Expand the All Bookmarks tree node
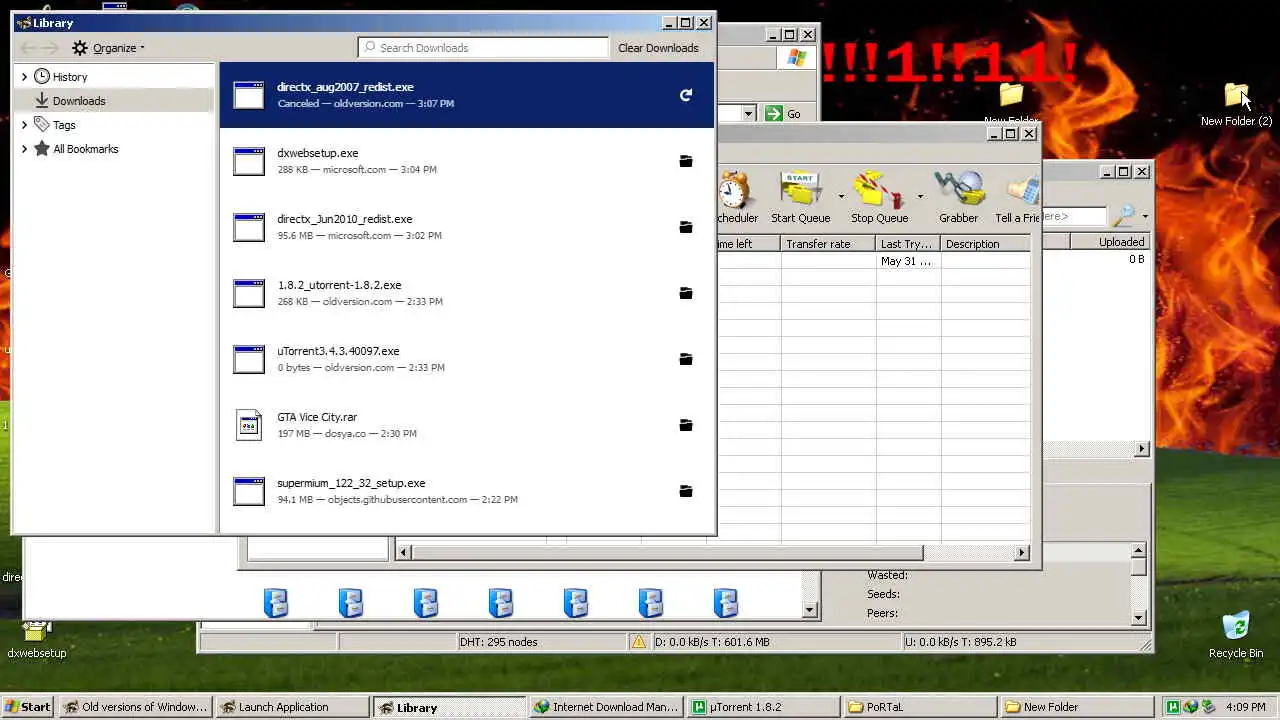This screenshot has height=720, width=1280. click(24, 149)
